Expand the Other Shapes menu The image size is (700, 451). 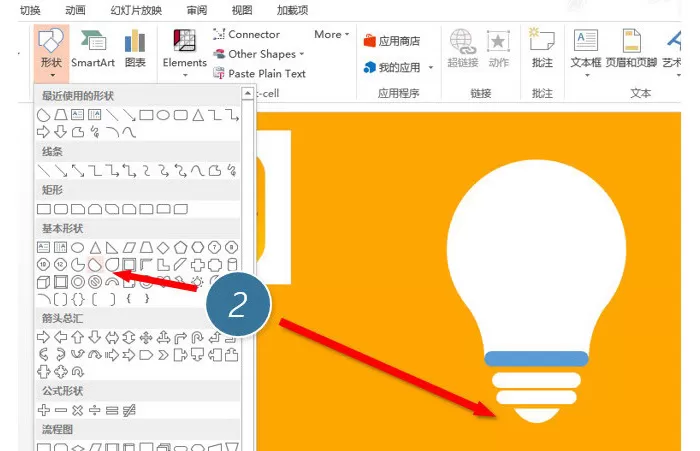click(x=259, y=54)
